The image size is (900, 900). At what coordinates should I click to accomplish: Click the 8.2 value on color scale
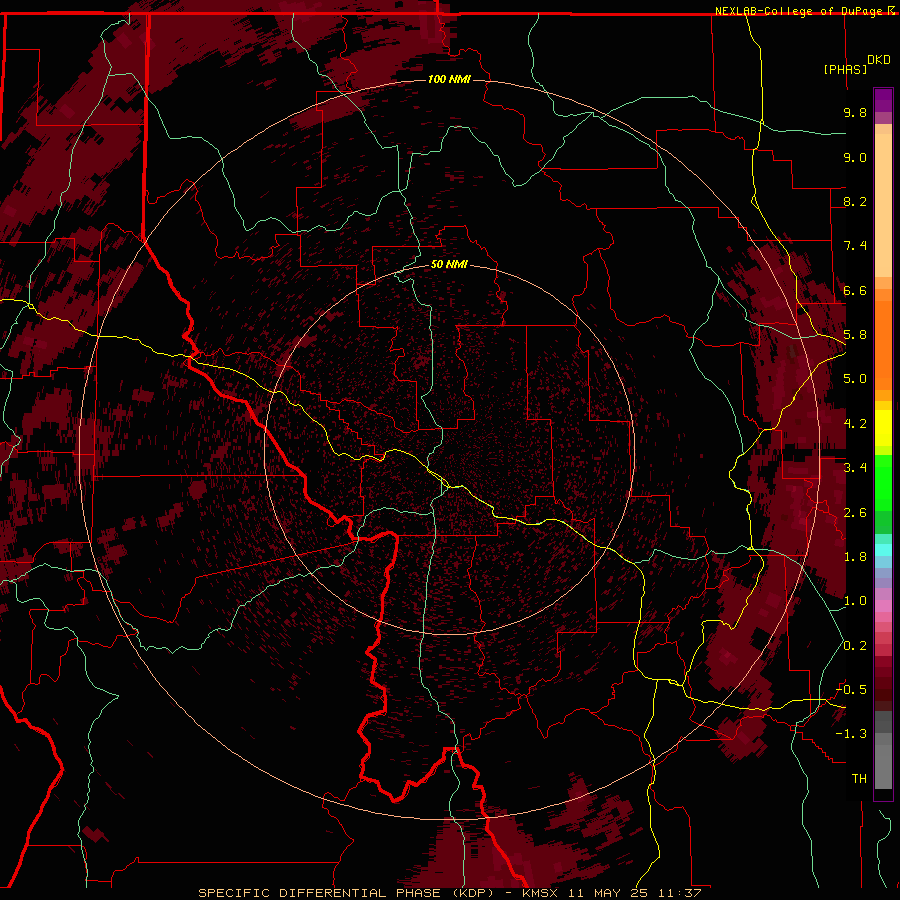pos(855,201)
